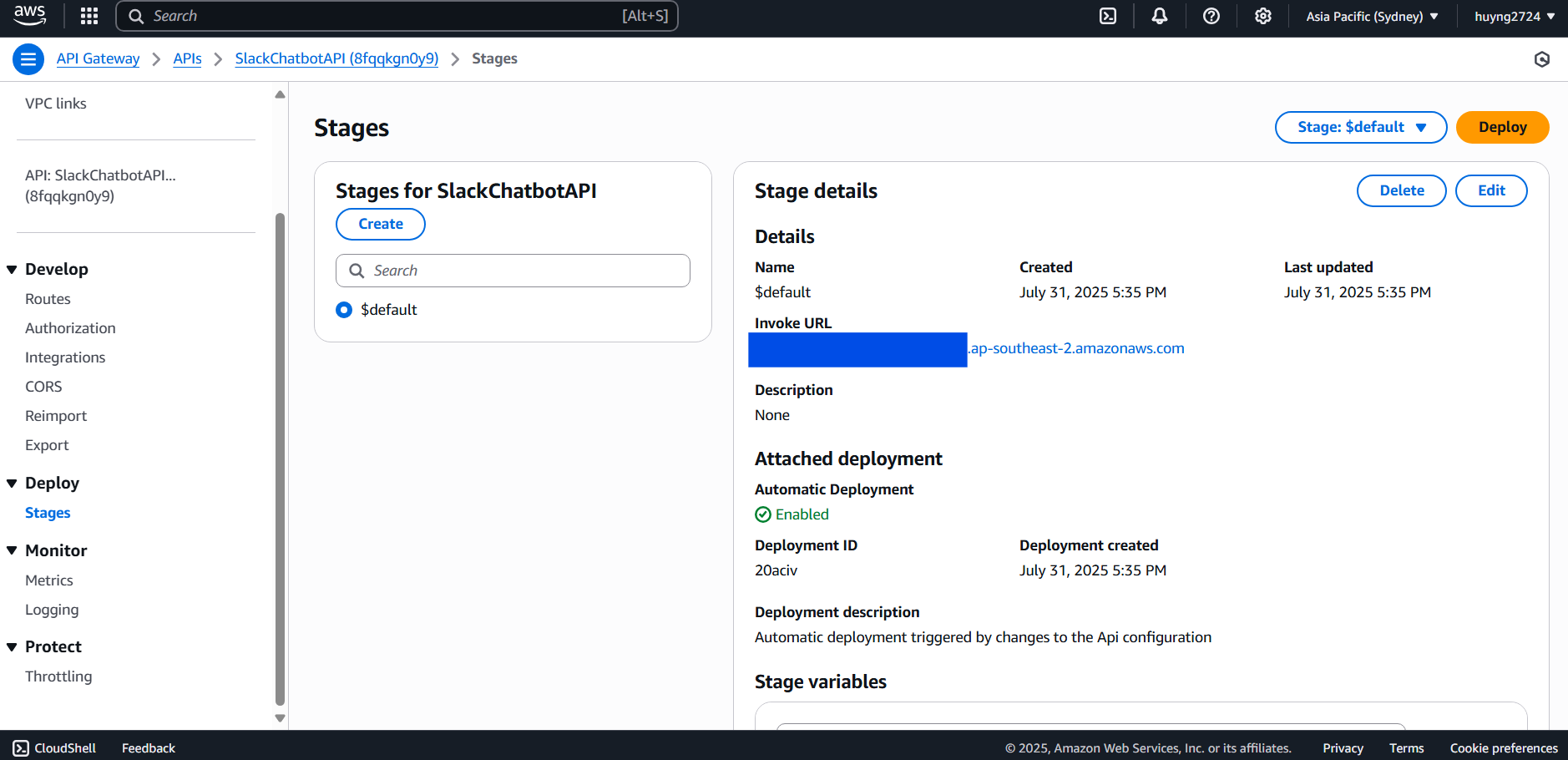Open the services grid menu icon
The height and width of the screenshot is (760, 1568).
(x=89, y=16)
